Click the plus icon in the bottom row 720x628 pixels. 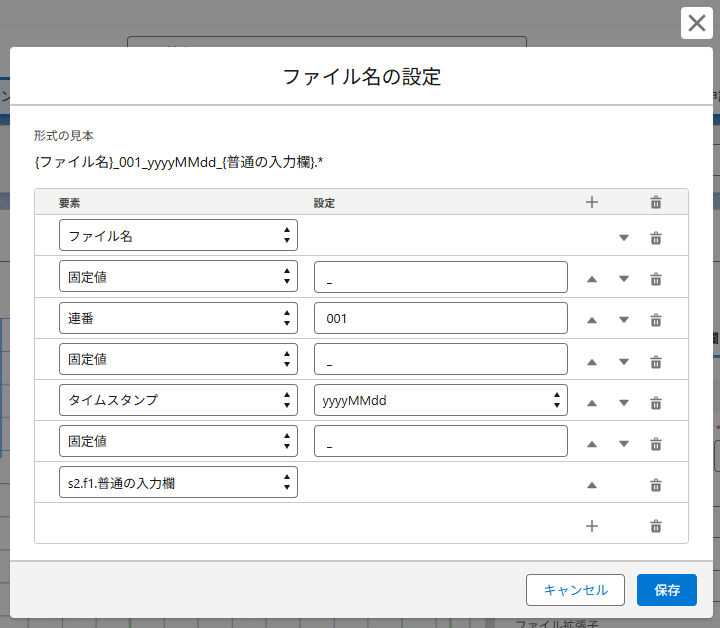point(591,526)
